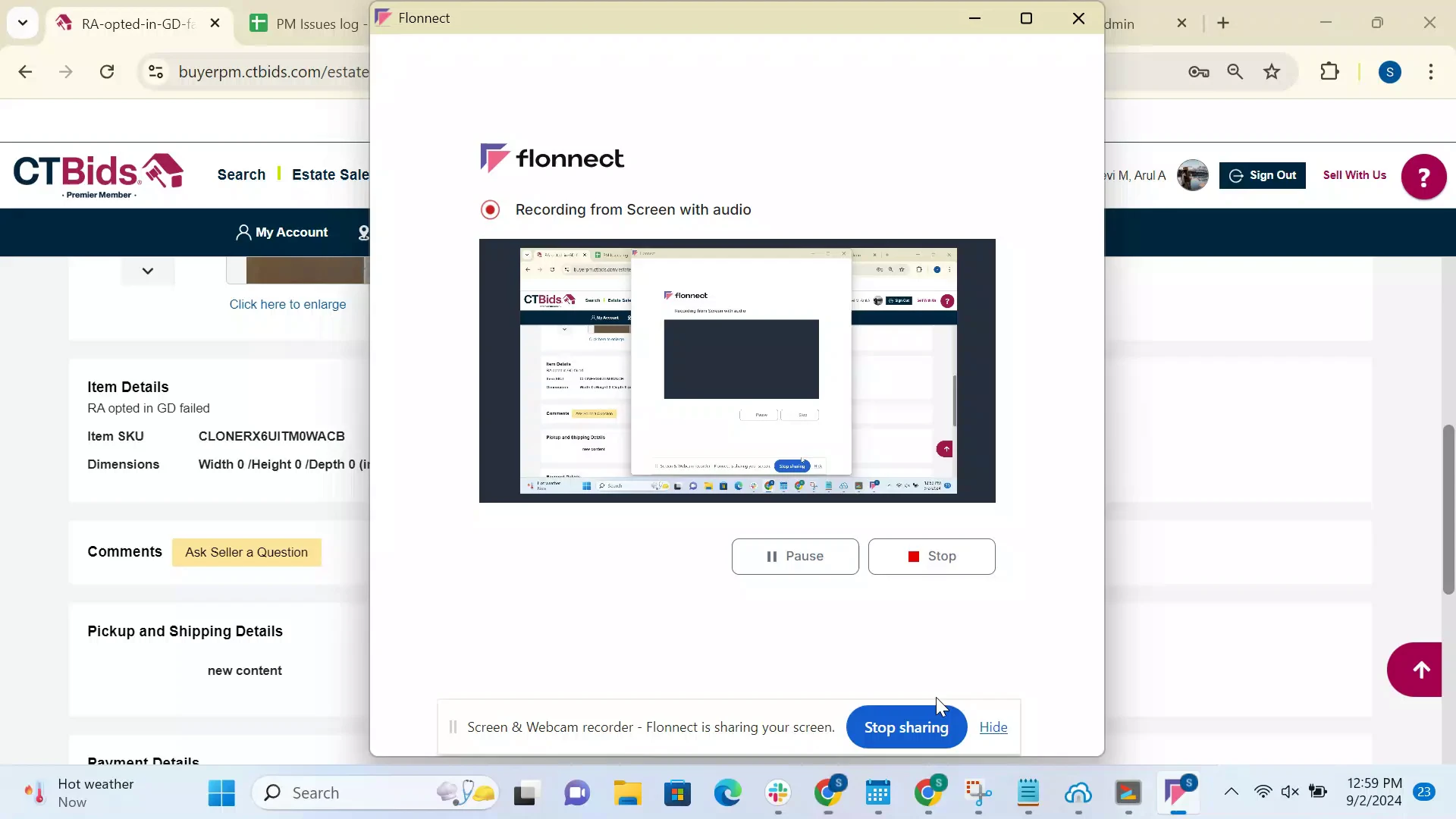Open My Account in CTBids navigation
The height and width of the screenshot is (819, 1456).
click(282, 232)
